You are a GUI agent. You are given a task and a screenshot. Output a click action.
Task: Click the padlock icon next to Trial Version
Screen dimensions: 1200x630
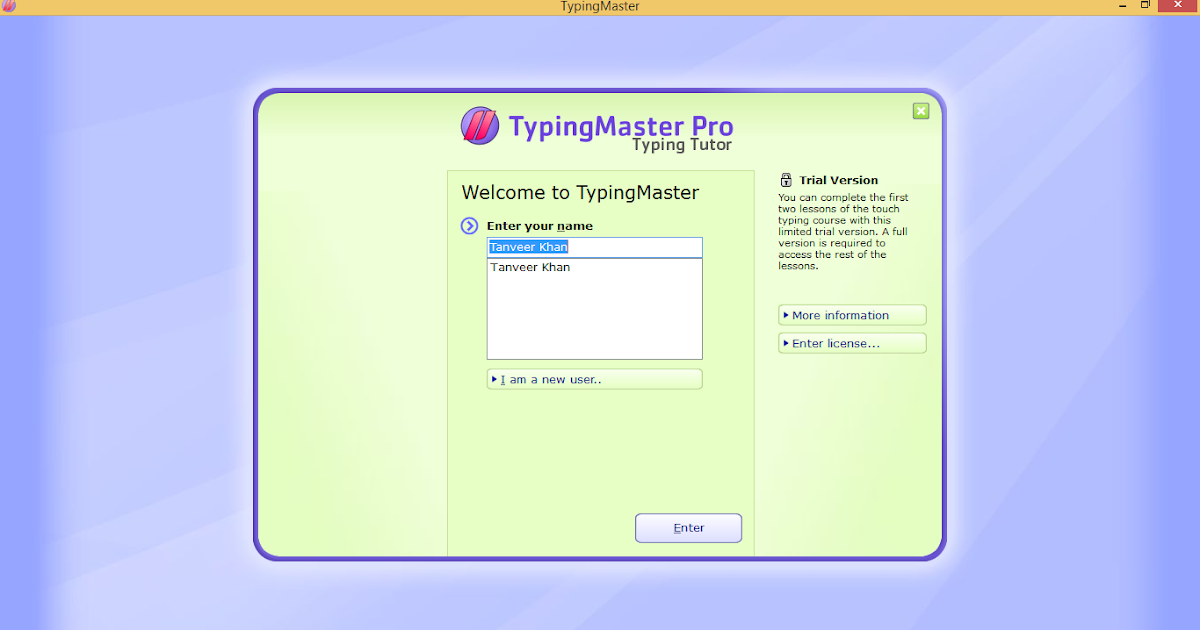tap(786, 179)
